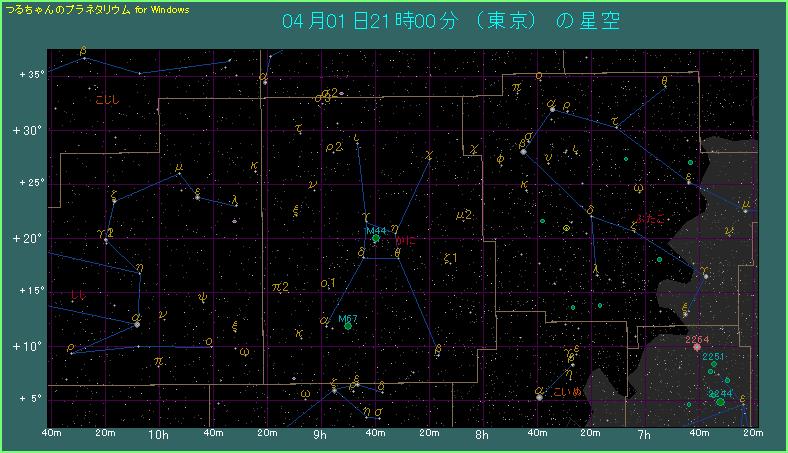The width and height of the screenshot is (788, 453).
Task: Click the green M44 cluster marker
Action: coord(375,238)
